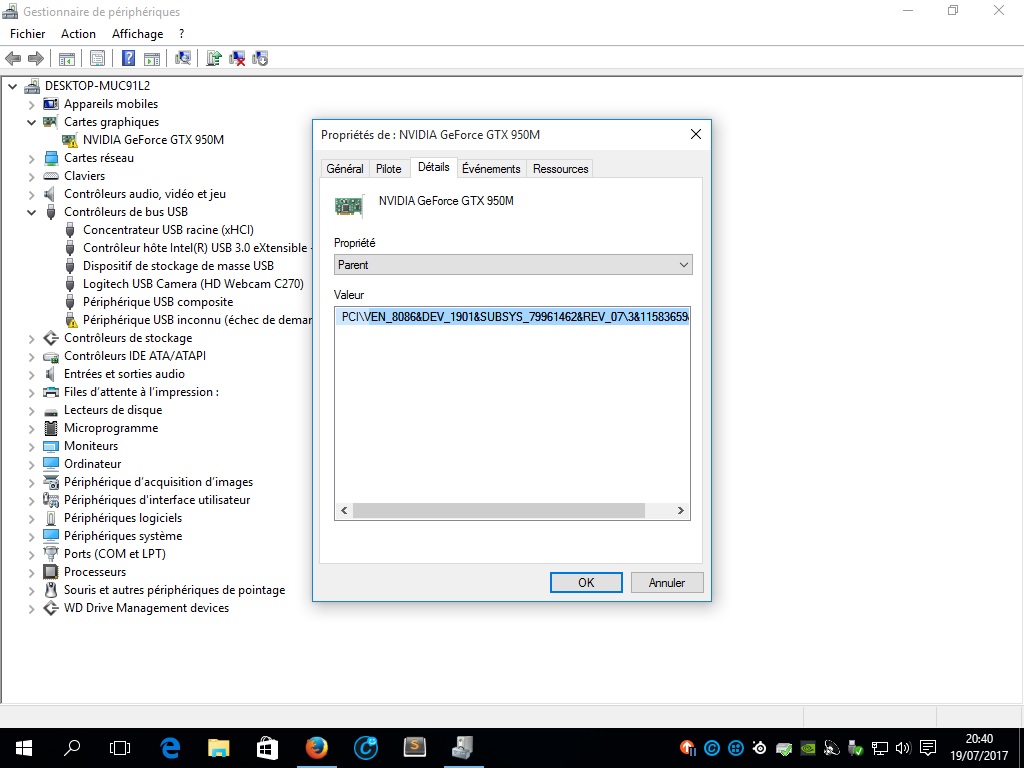Screen dimensions: 1024x768
Task: Switch to the Pilote tab
Action: pos(389,168)
